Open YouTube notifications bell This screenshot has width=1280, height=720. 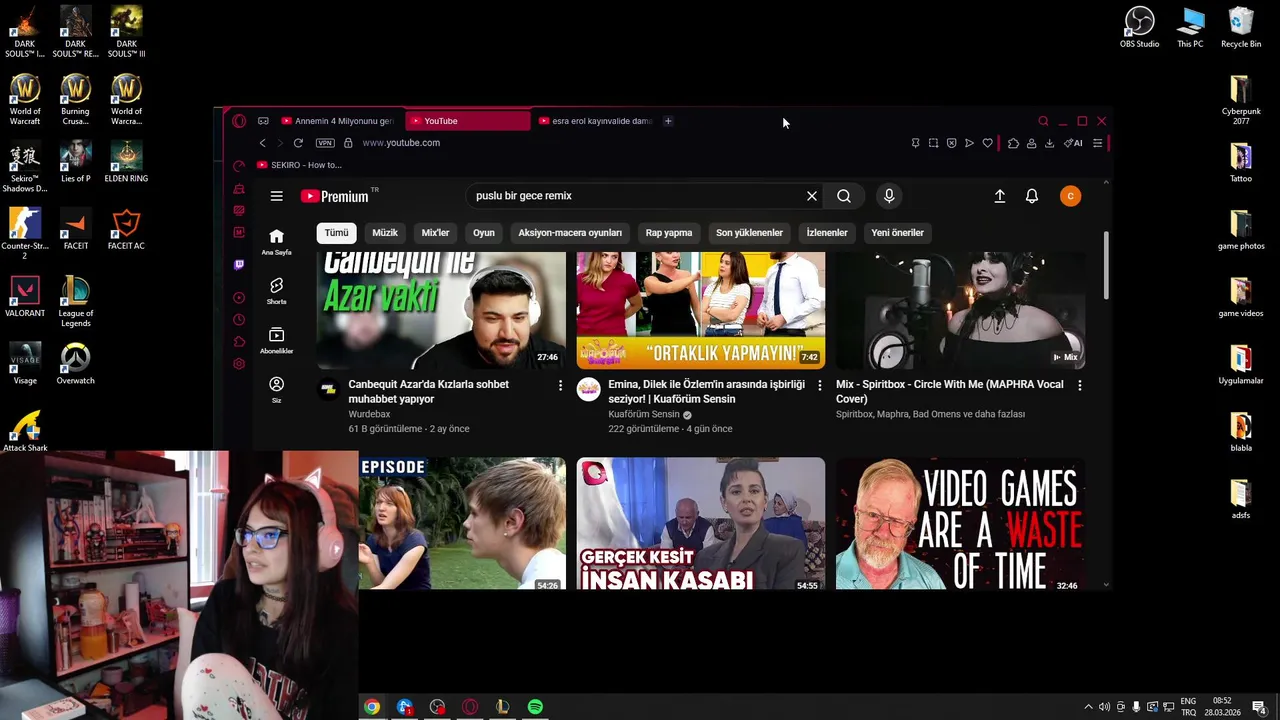click(1032, 196)
